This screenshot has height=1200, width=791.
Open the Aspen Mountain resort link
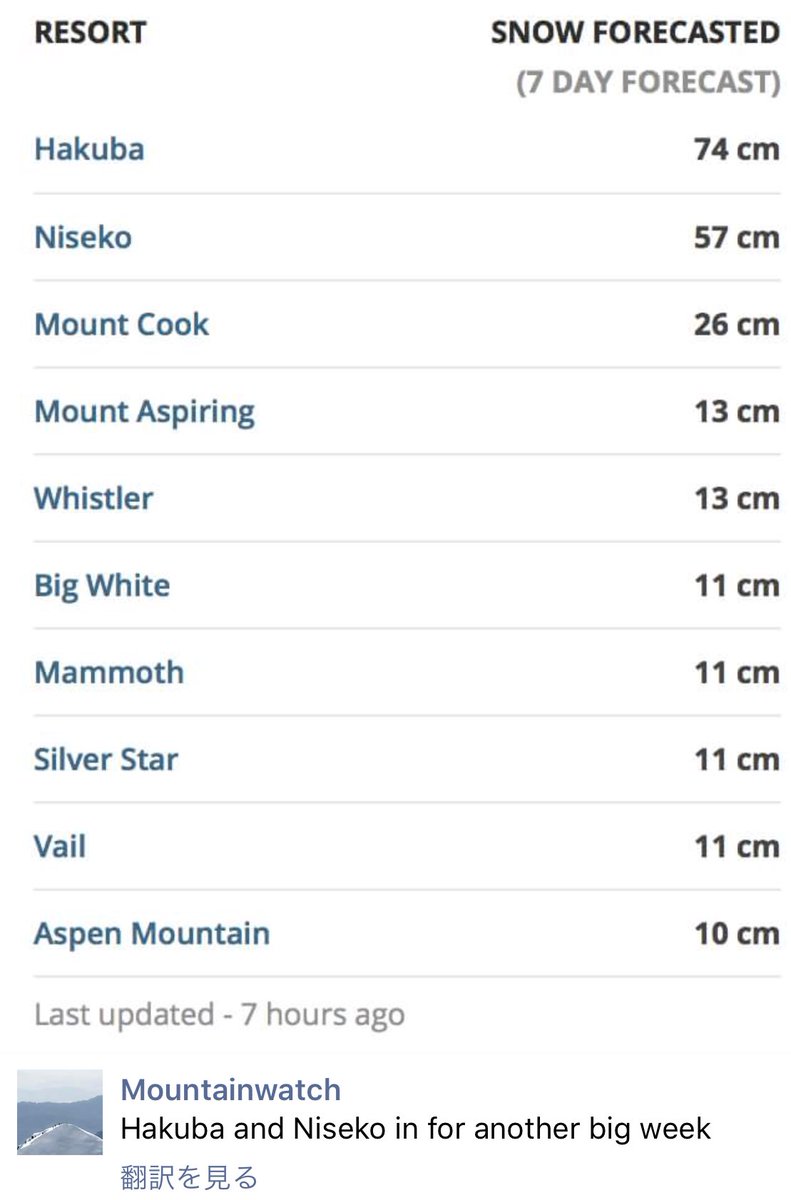152,934
